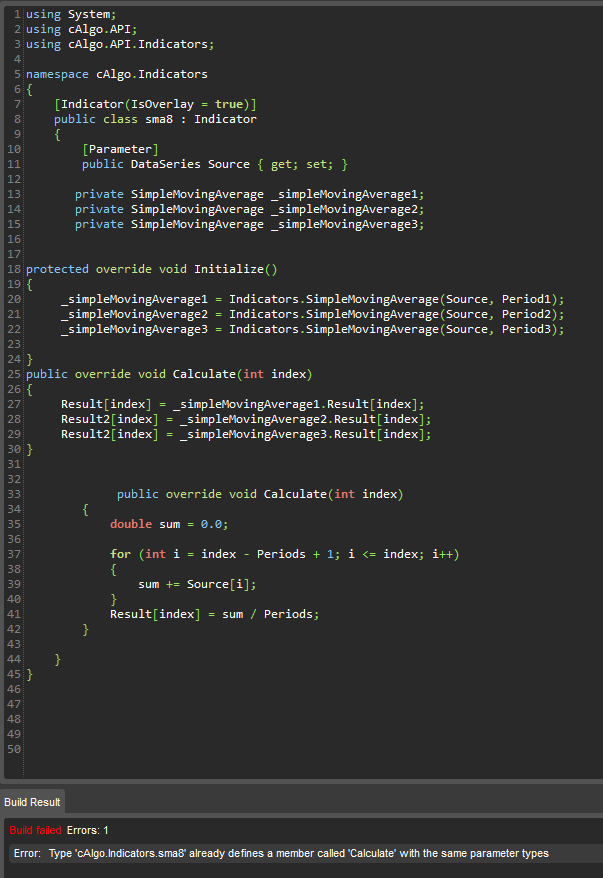Click second 'Calculate(int index)' on line 33
The height and width of the screenshot is (878, 603).
[x=333, y=494]
